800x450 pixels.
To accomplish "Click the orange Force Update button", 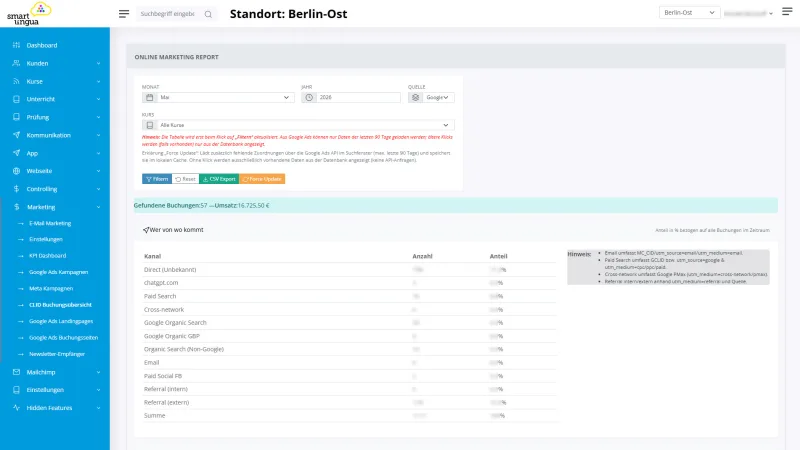I will tap(262, 179).
